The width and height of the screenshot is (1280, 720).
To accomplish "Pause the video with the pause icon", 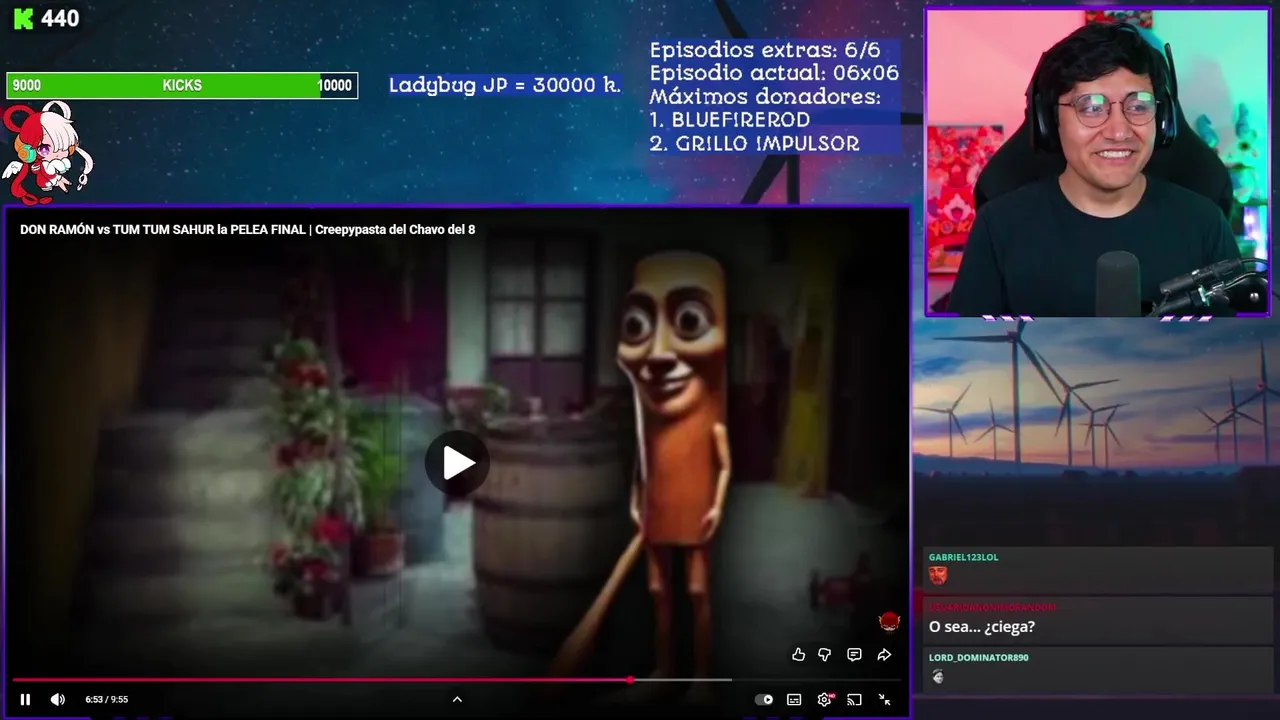I will (x=25, y=700).
